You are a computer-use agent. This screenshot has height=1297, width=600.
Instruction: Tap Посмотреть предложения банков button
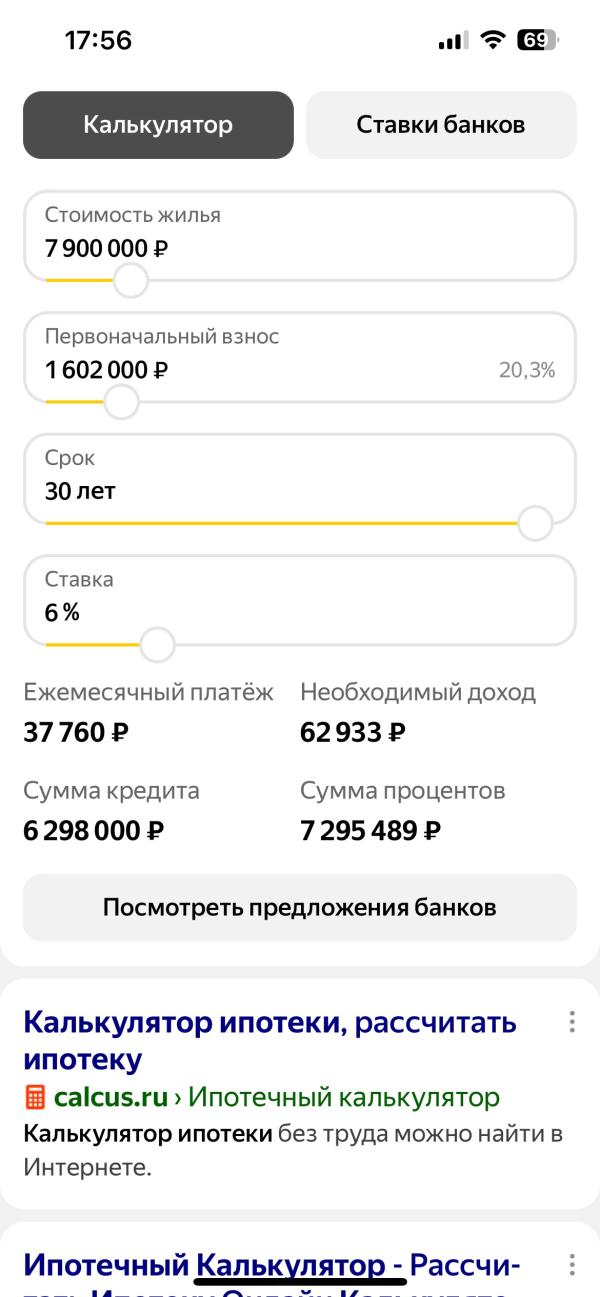click(x=300, y=908)
